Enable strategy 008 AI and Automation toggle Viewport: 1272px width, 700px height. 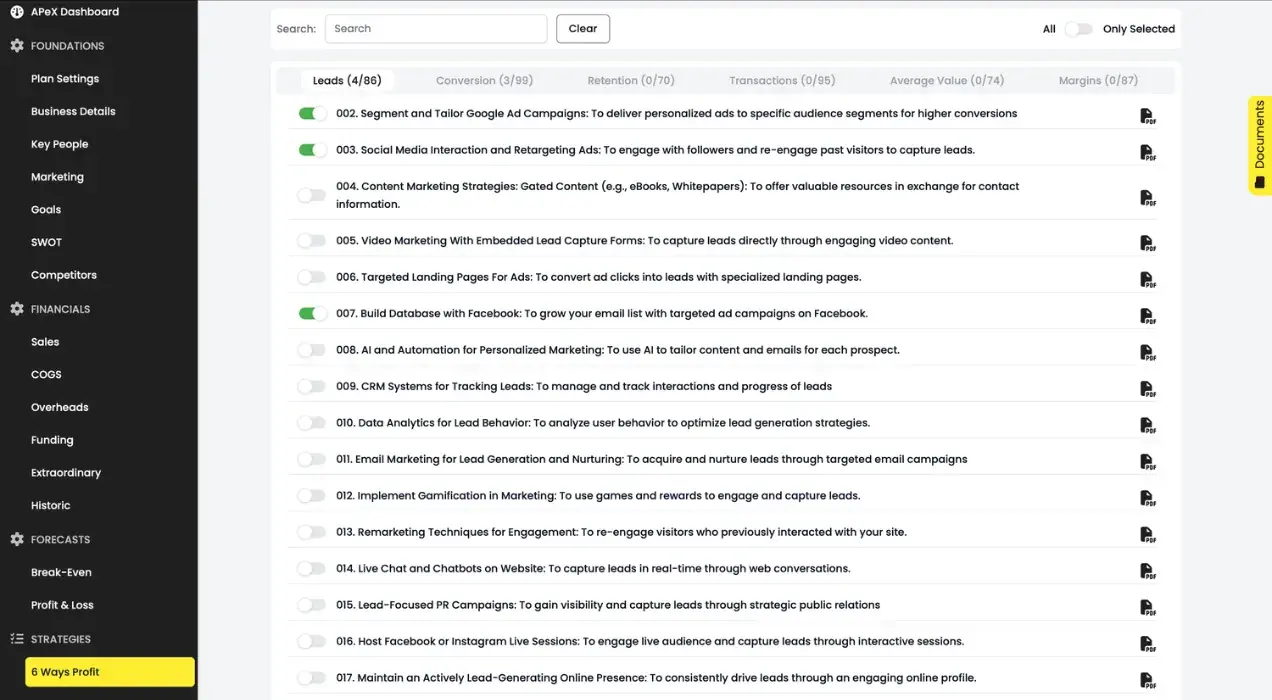312,350
